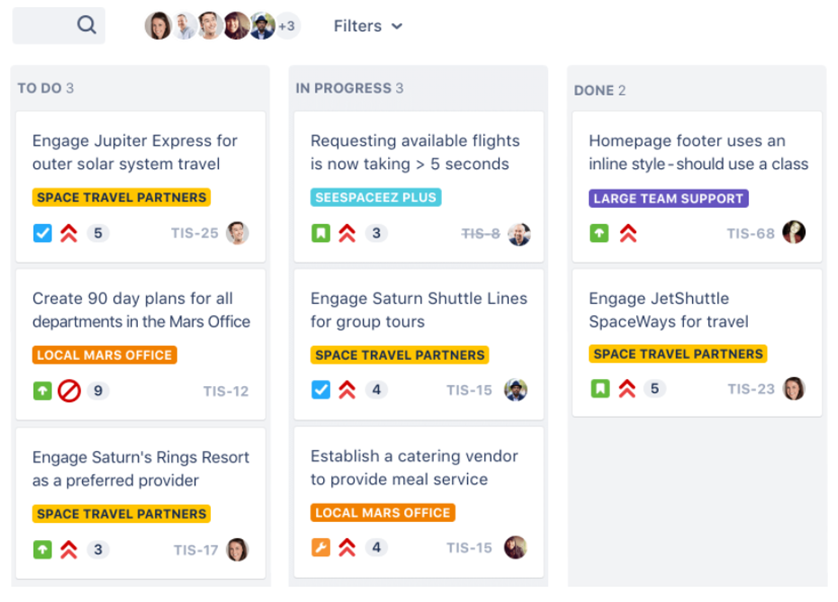Click the DONE column header
The height and width of the screenshot is (602, 838).
click(600, 90)
